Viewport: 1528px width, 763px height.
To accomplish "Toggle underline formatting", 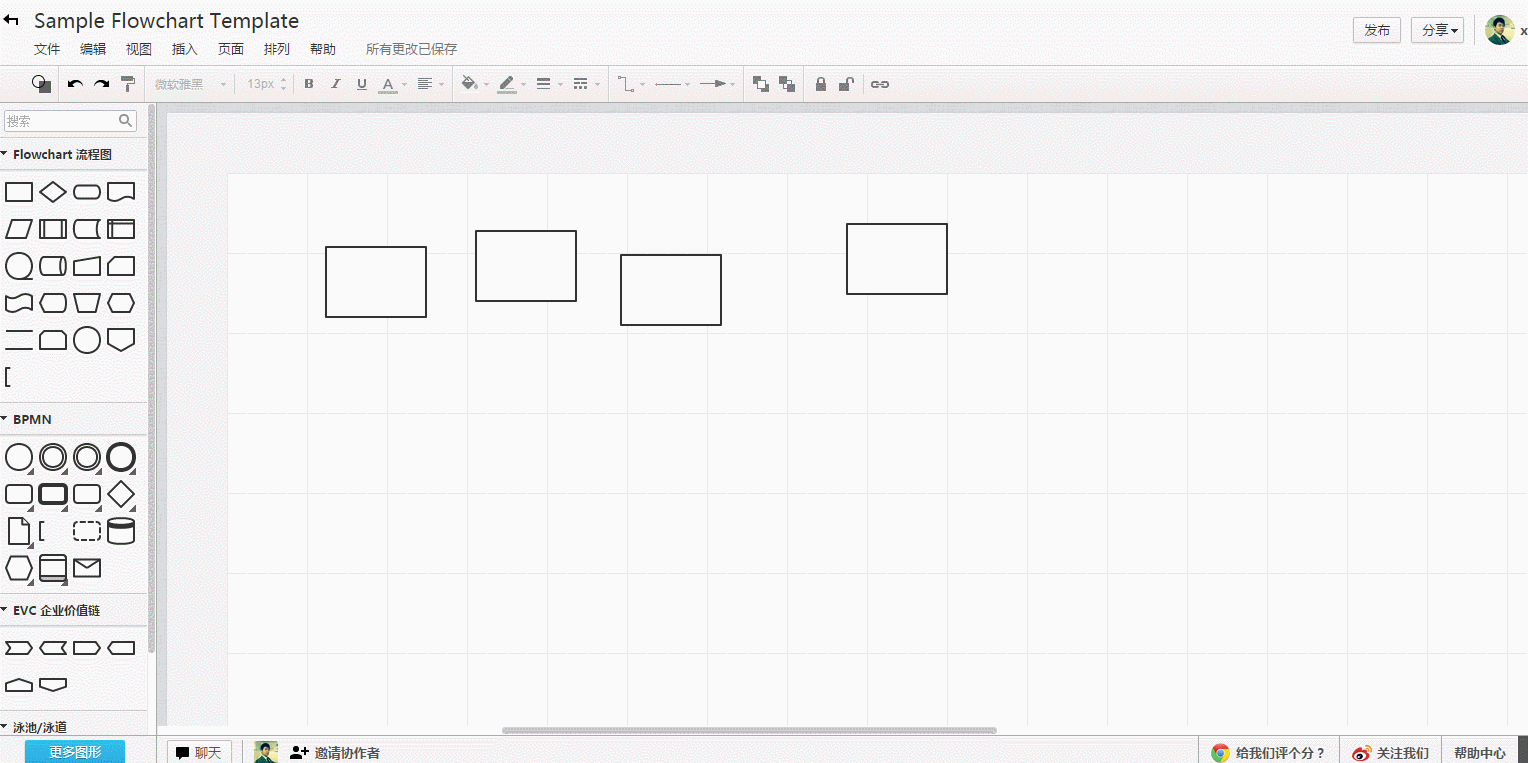I will click(x=362, y=84).
